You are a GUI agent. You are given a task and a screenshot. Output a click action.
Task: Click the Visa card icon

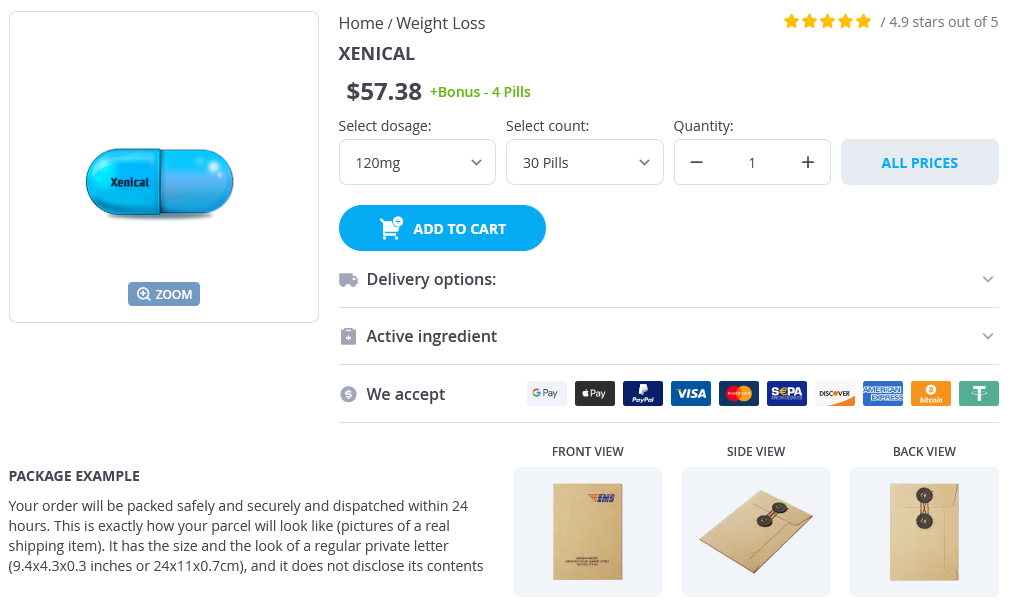[690, 394]
